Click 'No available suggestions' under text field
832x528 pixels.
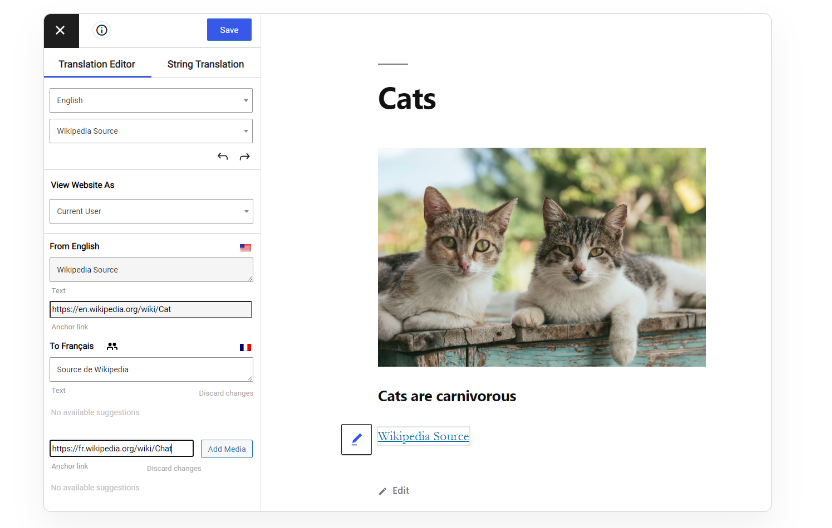coord(95,412)
